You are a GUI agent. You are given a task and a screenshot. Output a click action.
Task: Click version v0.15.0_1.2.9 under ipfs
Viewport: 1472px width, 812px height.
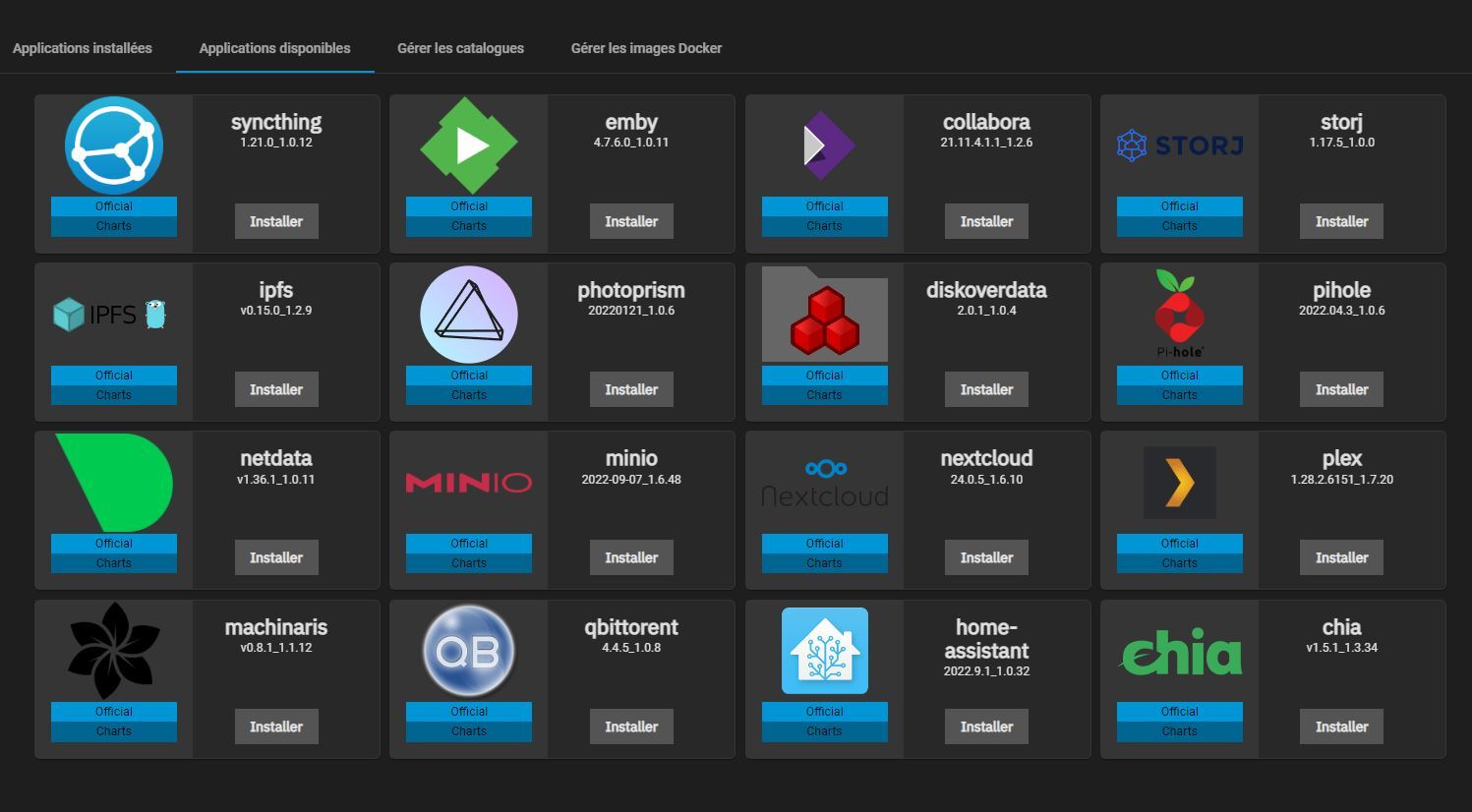[x=276, y=311]
